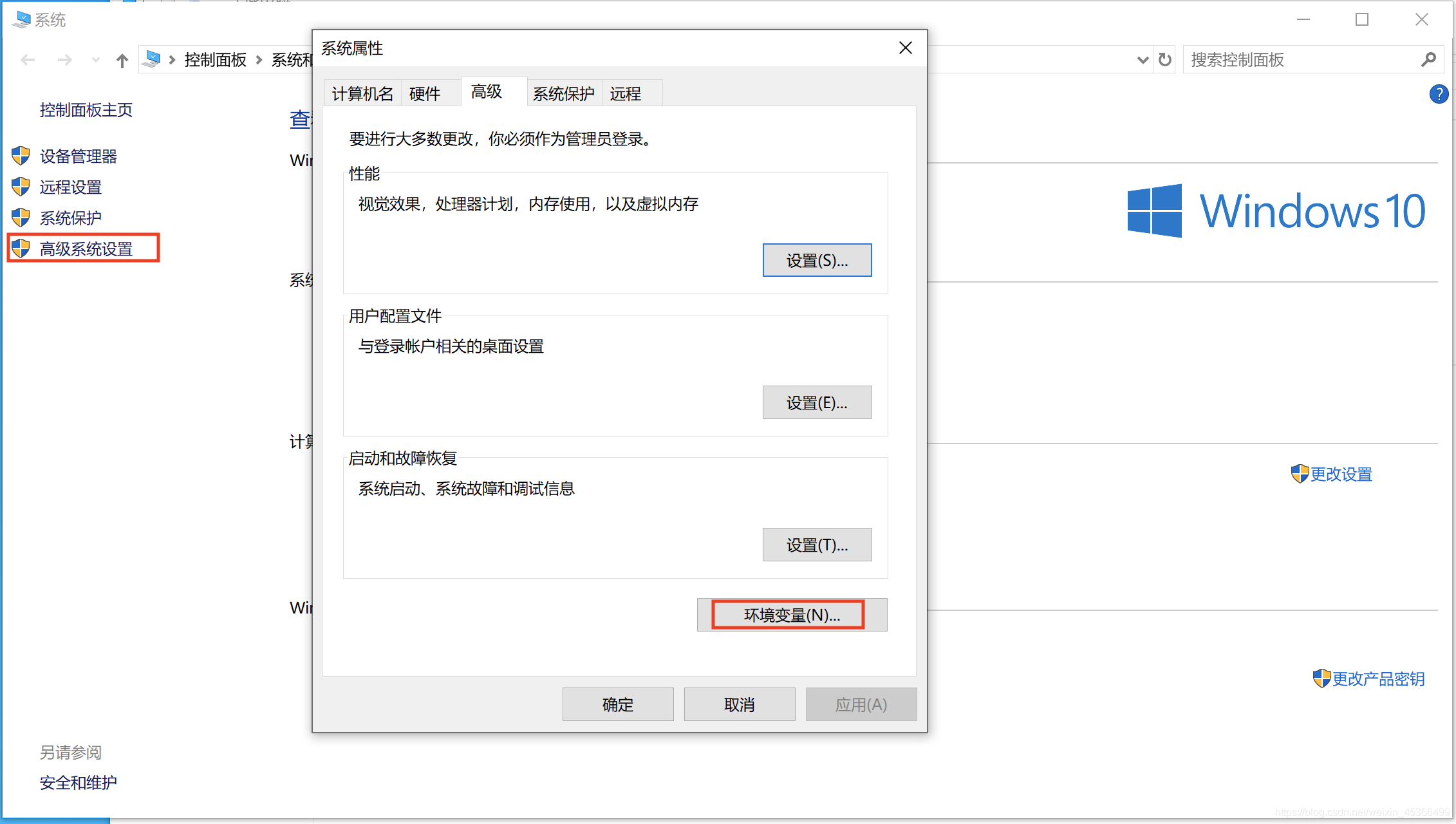
Task: Refresh the Control Panel view
Action: [x=1165, y=60]
